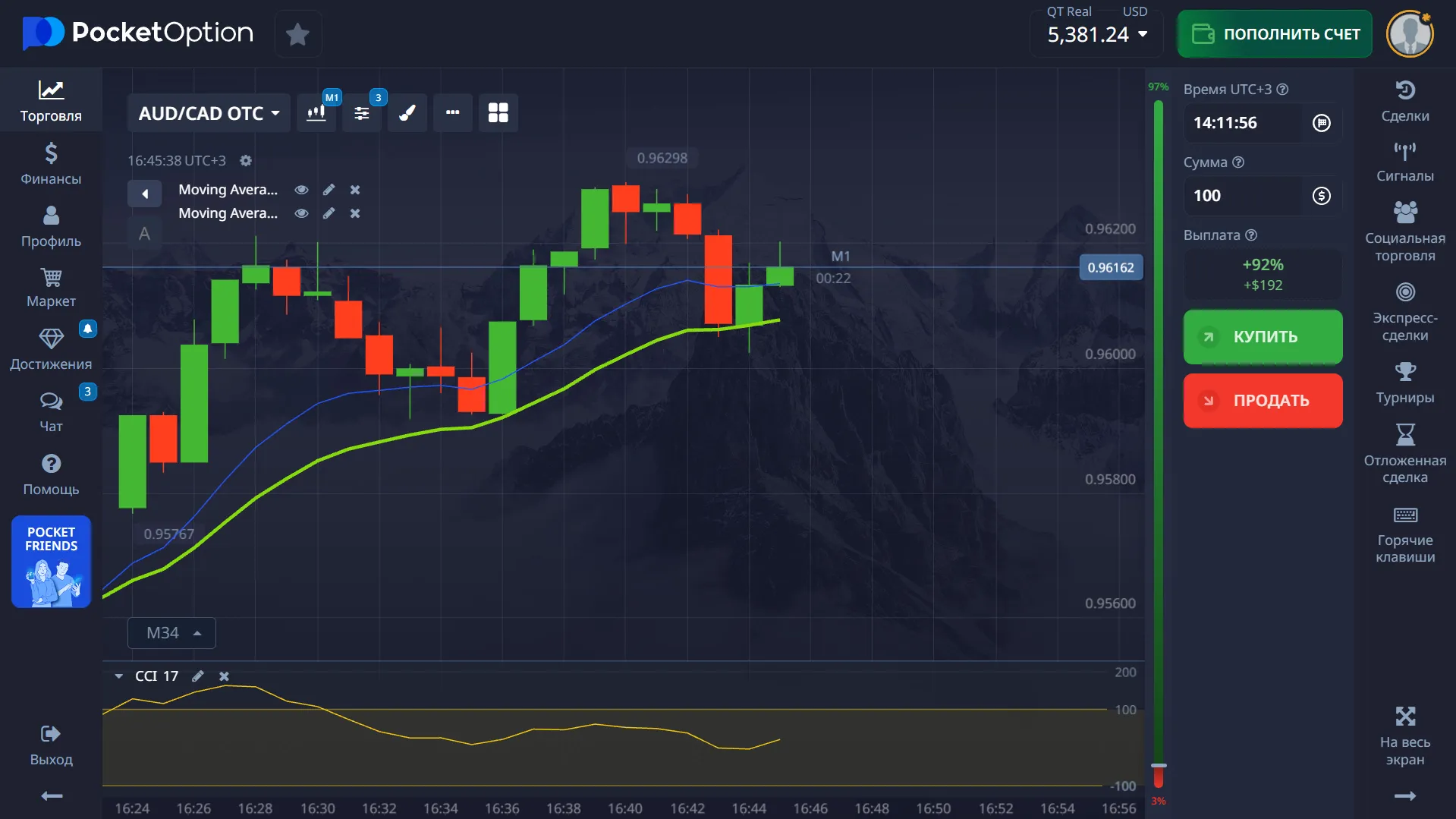Click the red Sell button

1263,400
